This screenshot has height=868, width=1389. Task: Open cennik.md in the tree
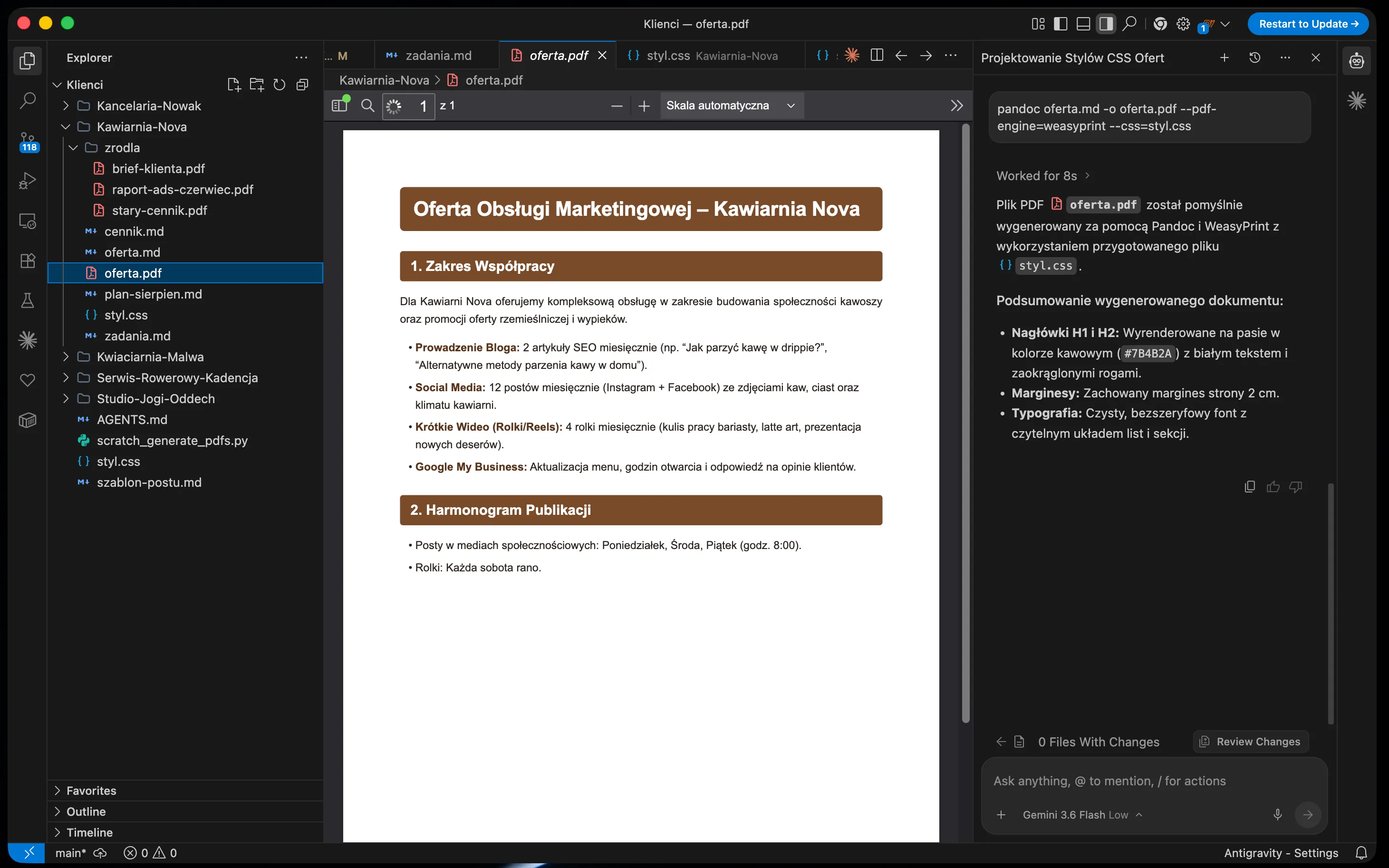pyautogui.click(x=185, y=231)
